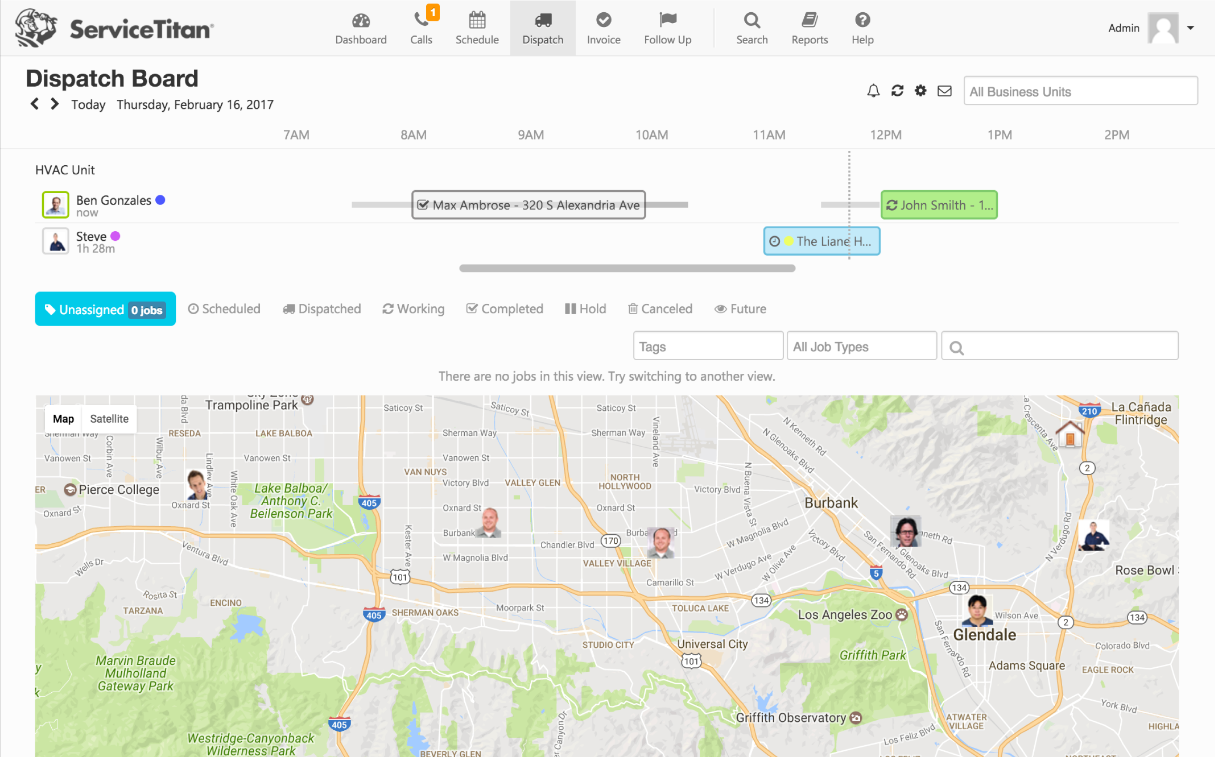The width and height of the screenshot is (1215, 757).
Task: Switch map to Map view
Action: tap(64, 419)
